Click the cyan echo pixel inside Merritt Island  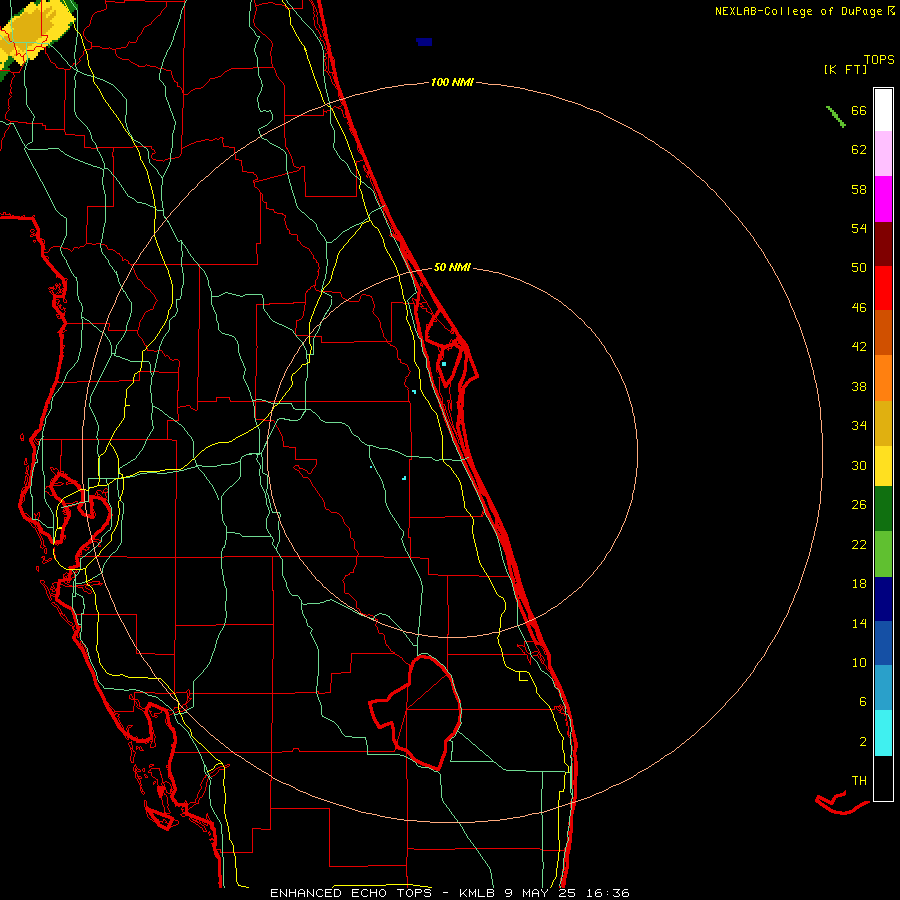coord(444,364)
